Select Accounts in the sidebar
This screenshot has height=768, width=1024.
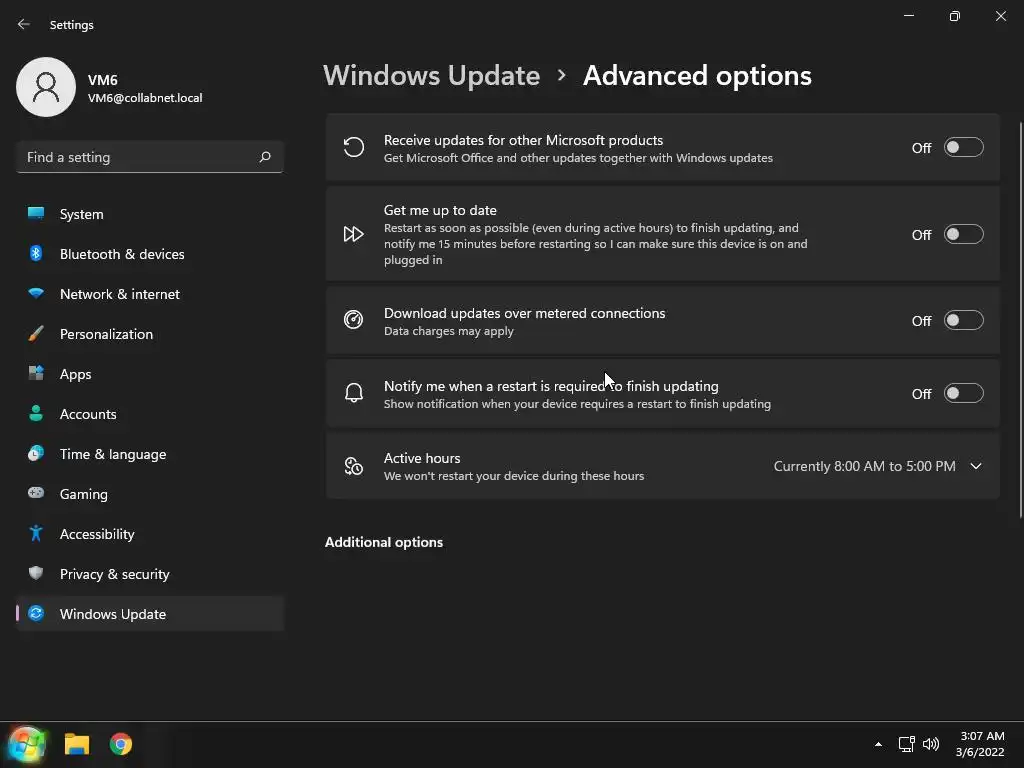coord(150,414)
